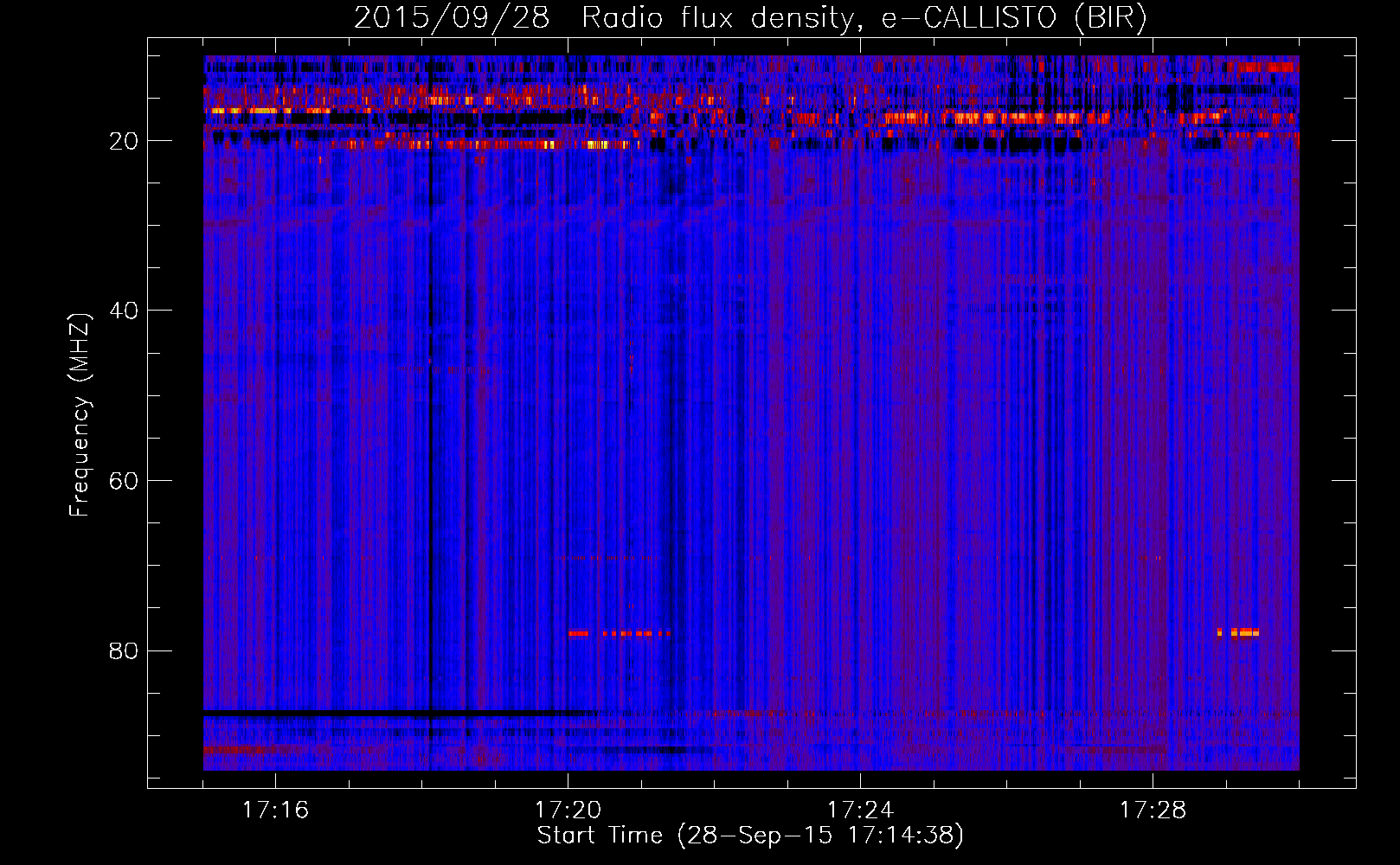Click the red burst near 78 MHz at 17:20
The image size is (1400, 865).
coord(620,633)
